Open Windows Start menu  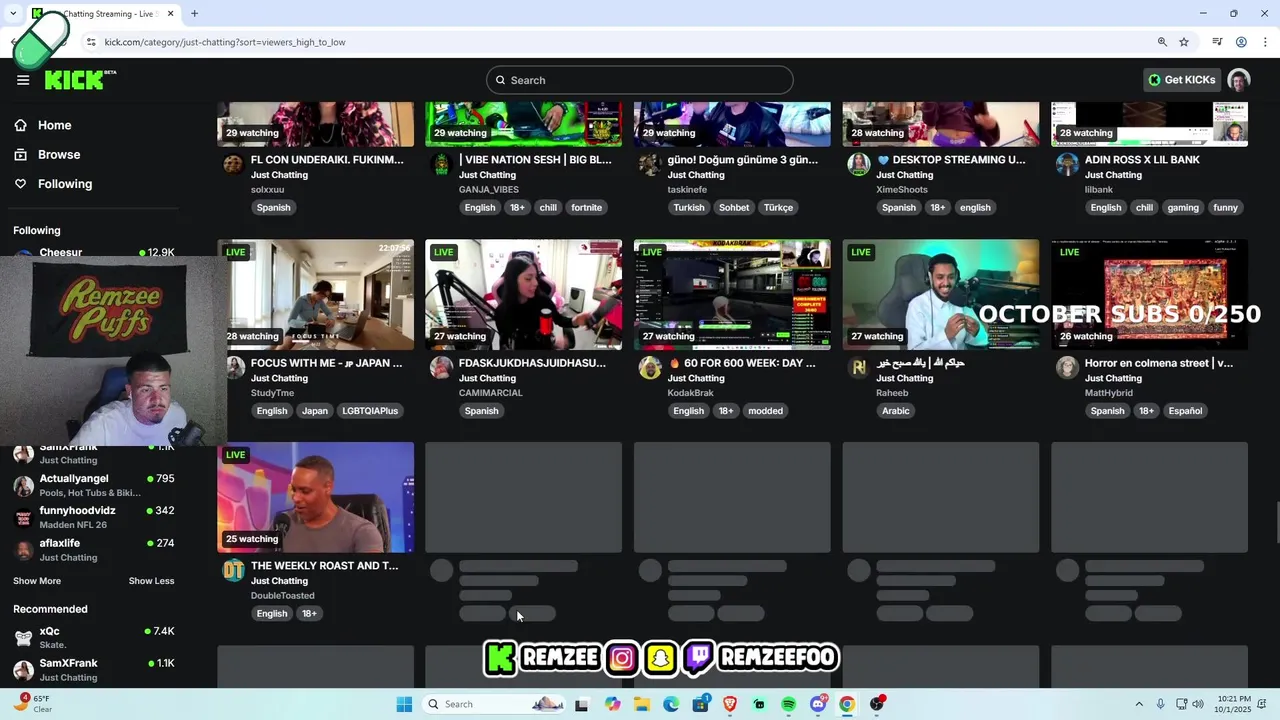pyautogui.click(x=404, y=704)
